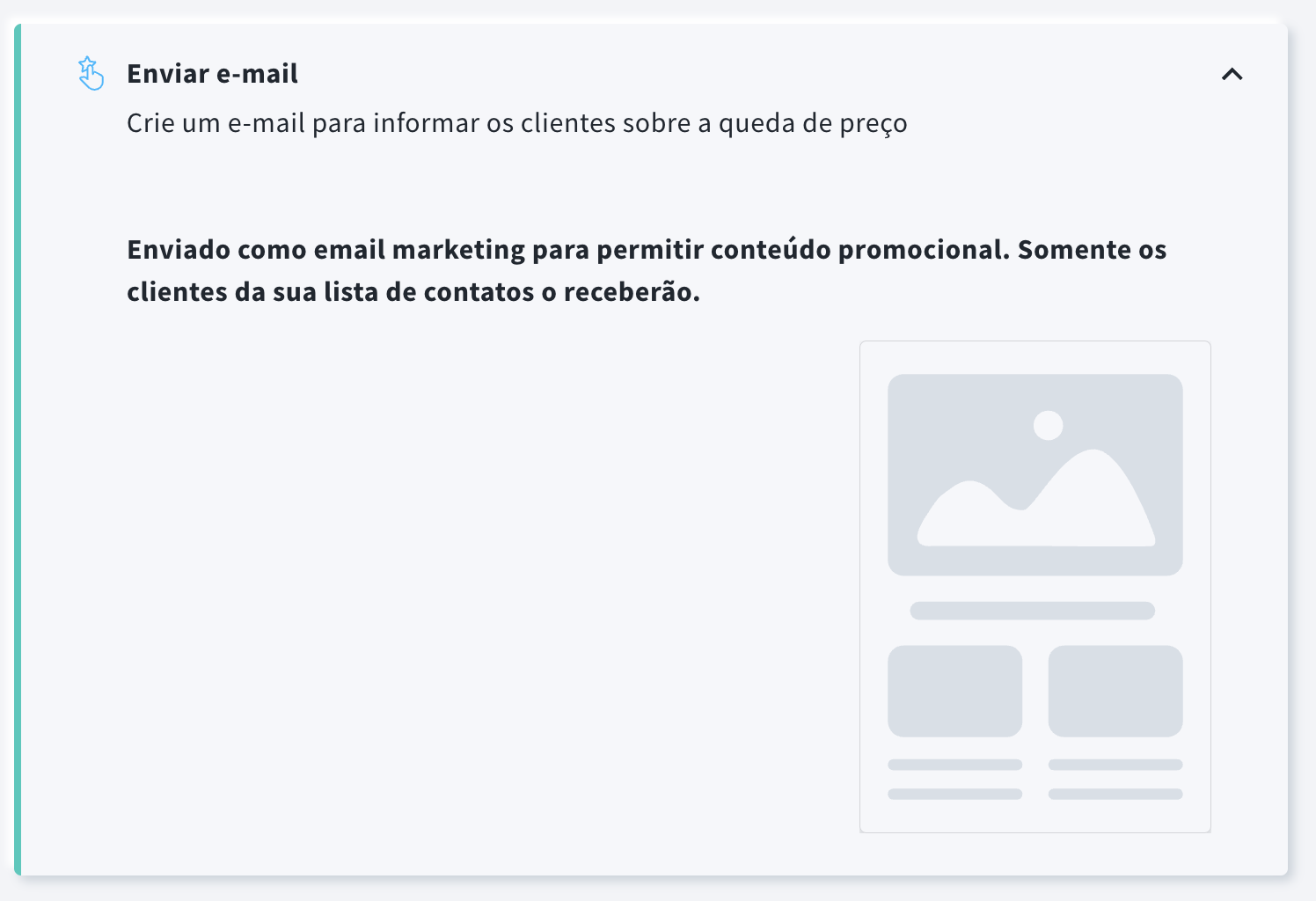Click the hand-with-star icon beside Enviar e-mail
Viewport: 1316px width, 901px height.
(91, 74)
